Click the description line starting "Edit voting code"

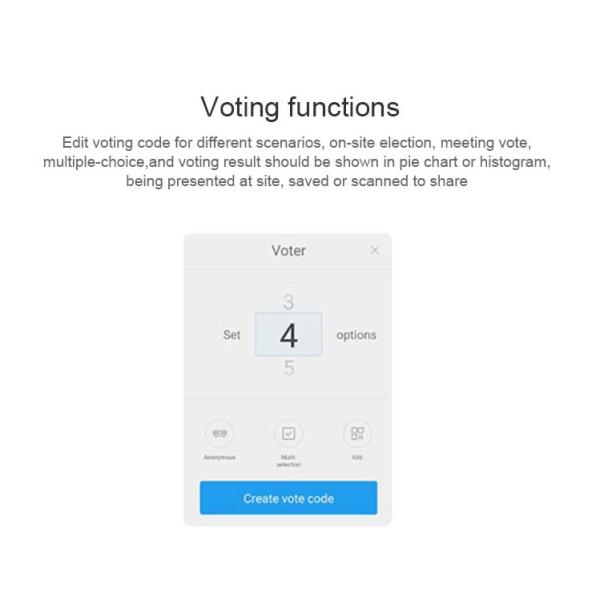[300, 144]
